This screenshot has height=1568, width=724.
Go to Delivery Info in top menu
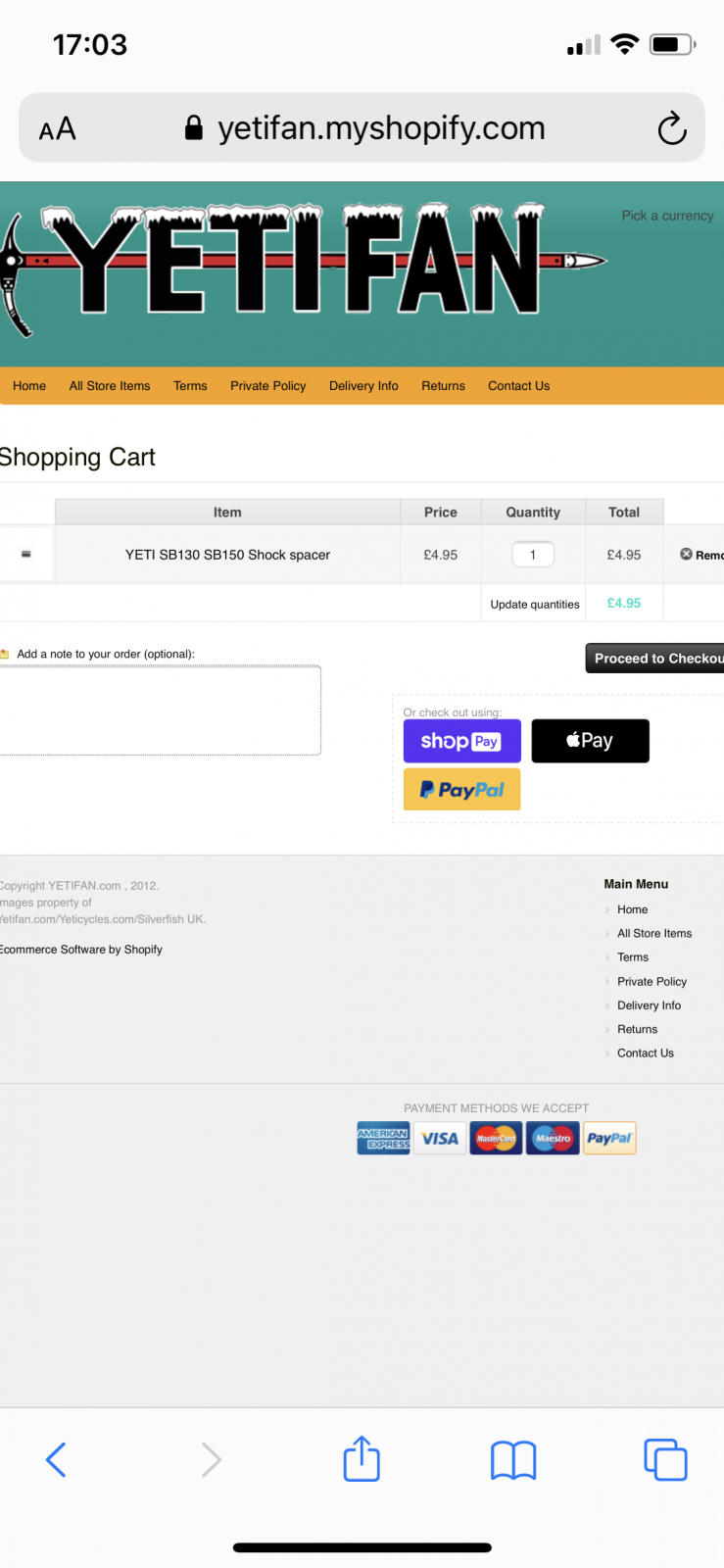(363, 386)
